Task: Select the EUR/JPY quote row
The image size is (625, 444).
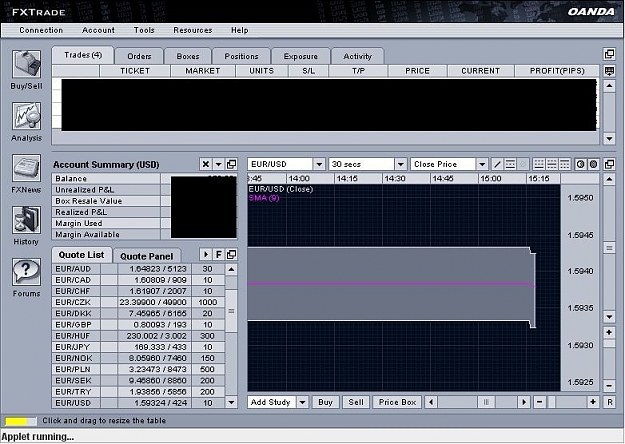Action: [138, 347]
